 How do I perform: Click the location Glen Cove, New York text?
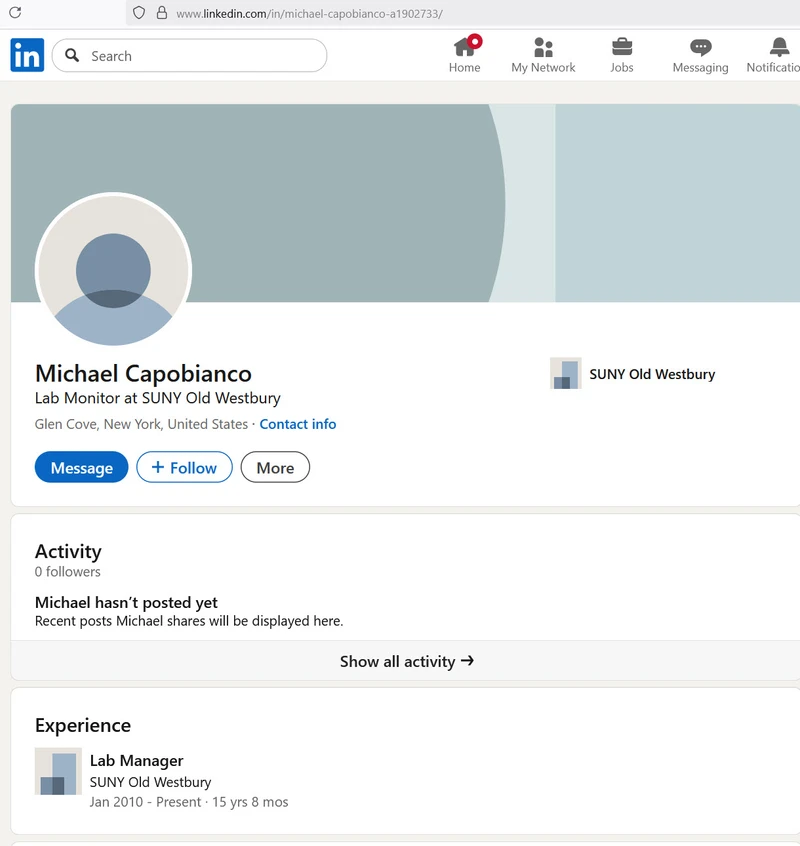[x=141, y=424]
